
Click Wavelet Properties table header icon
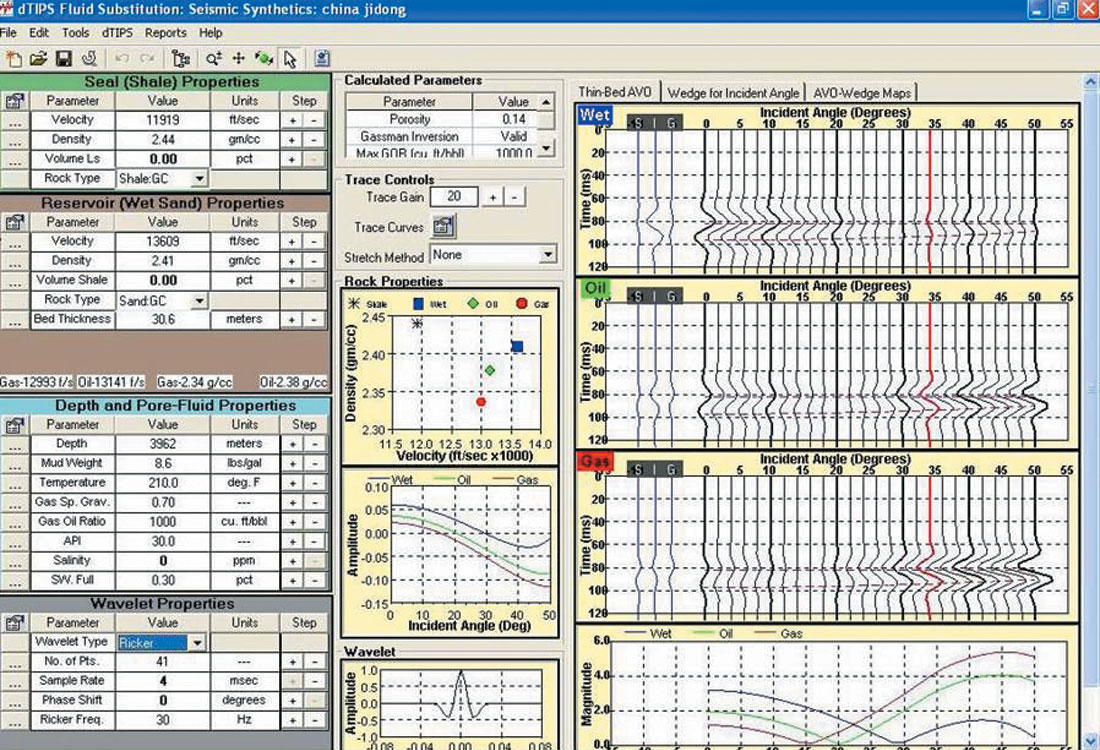(15, 623)
